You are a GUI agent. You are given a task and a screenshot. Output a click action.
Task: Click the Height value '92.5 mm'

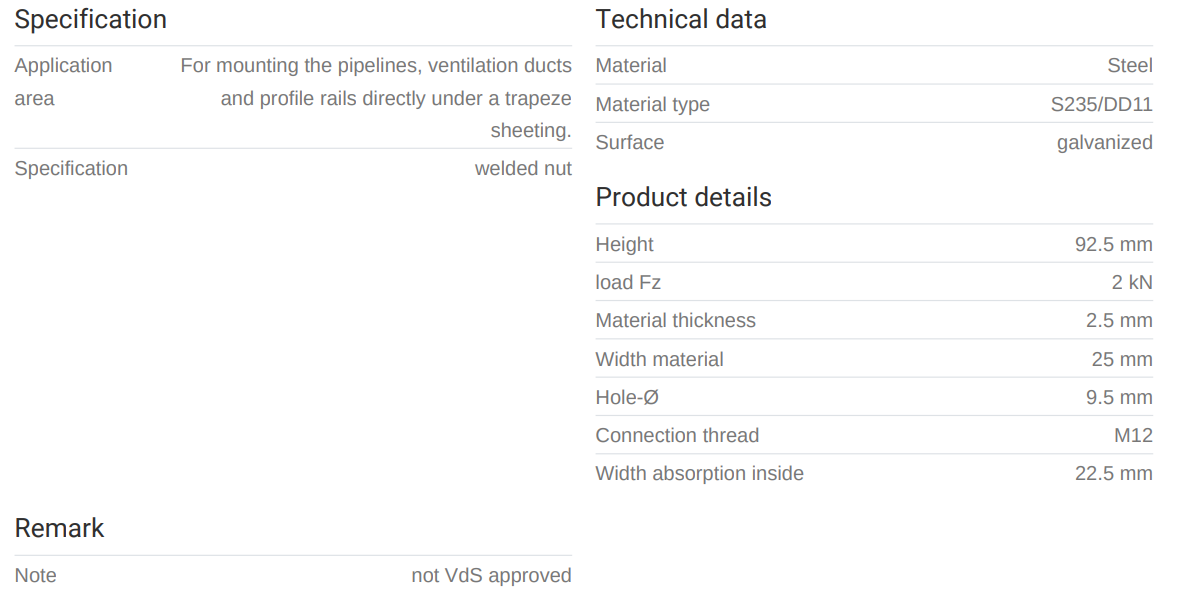pos(1113,245)
